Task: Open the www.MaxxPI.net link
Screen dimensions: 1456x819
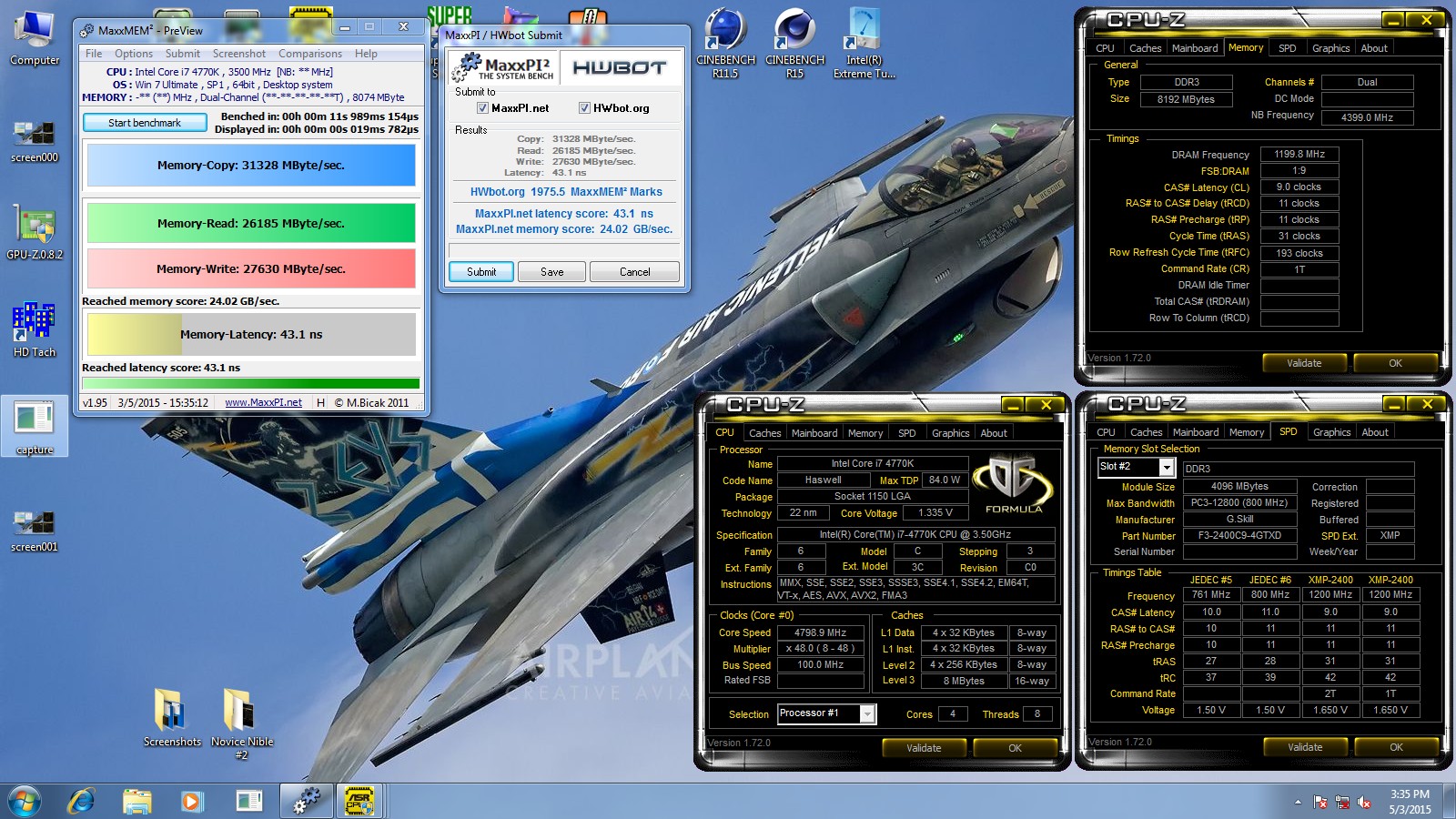Action: point(263,402)
